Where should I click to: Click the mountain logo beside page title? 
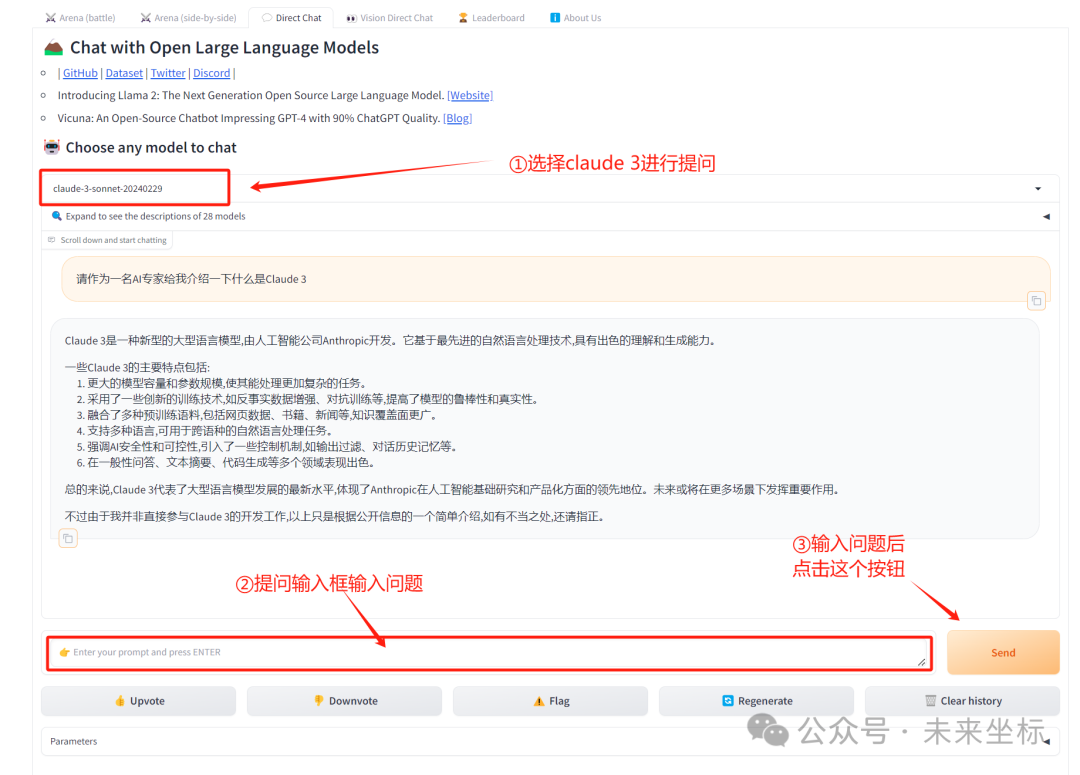click(53, 48)
